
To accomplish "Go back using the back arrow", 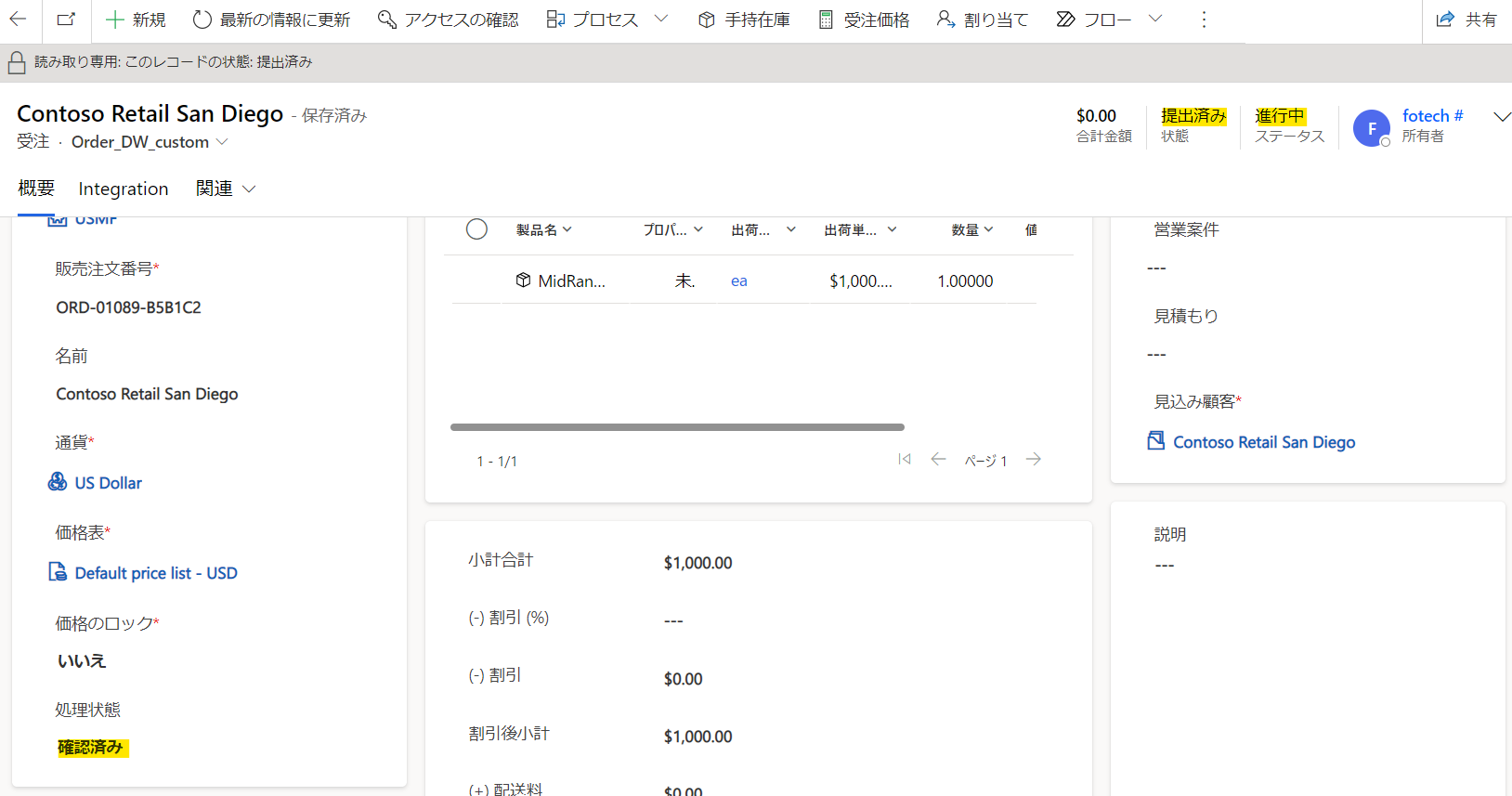I will [19, 20].
